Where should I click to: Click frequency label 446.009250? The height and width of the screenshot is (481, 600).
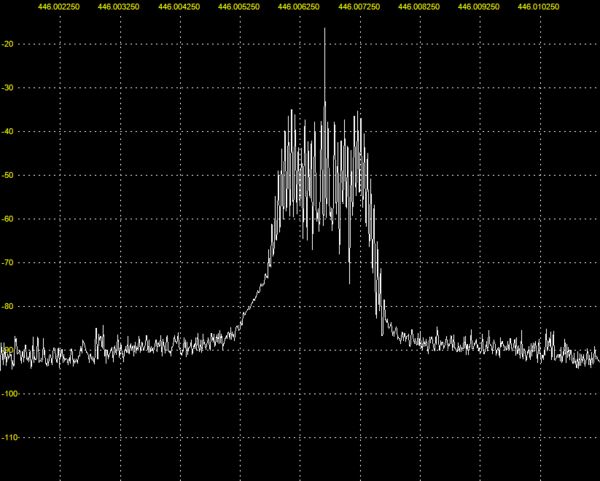point(479,7)
